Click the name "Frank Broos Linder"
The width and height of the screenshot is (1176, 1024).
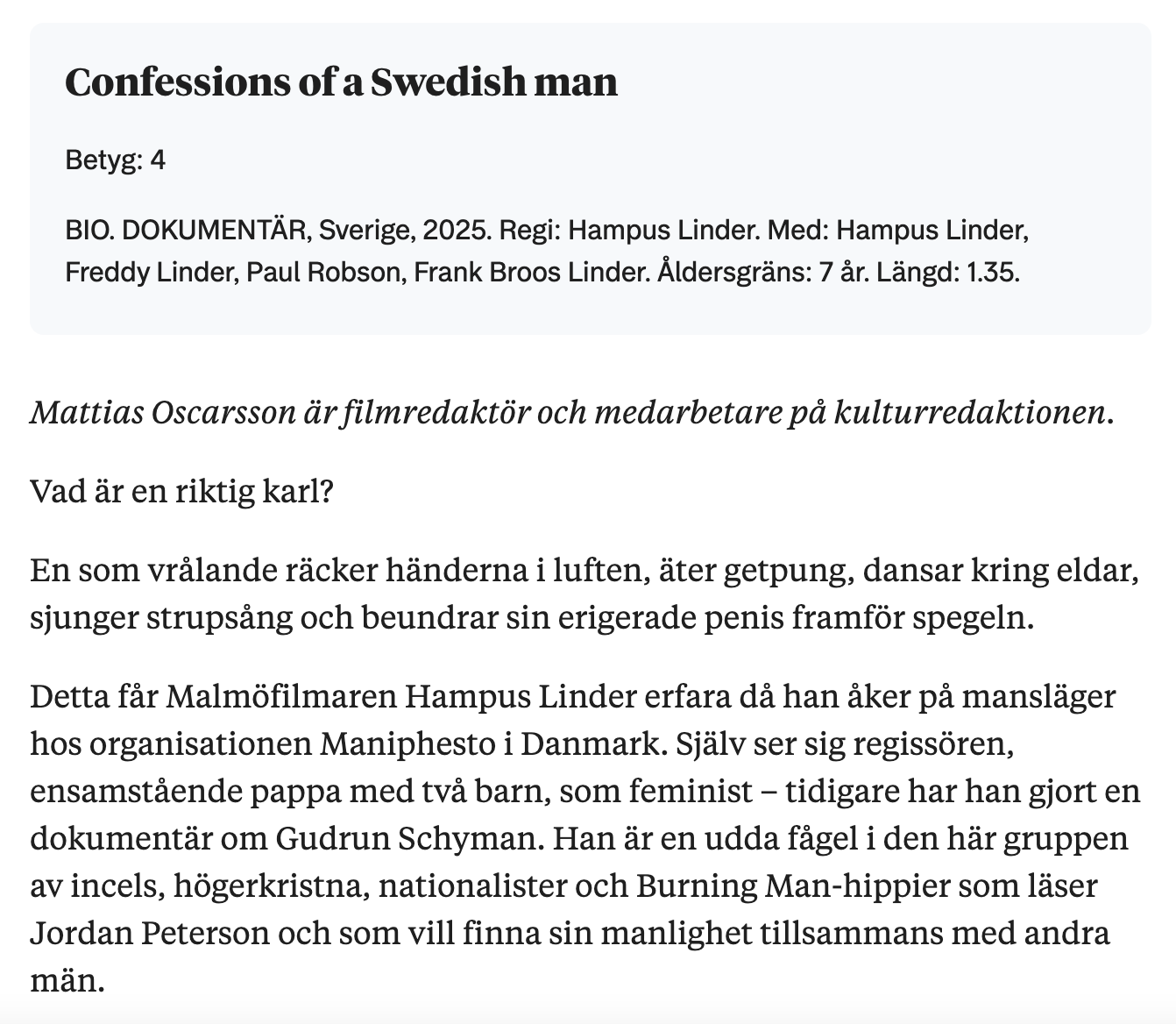tap(529, 273)
